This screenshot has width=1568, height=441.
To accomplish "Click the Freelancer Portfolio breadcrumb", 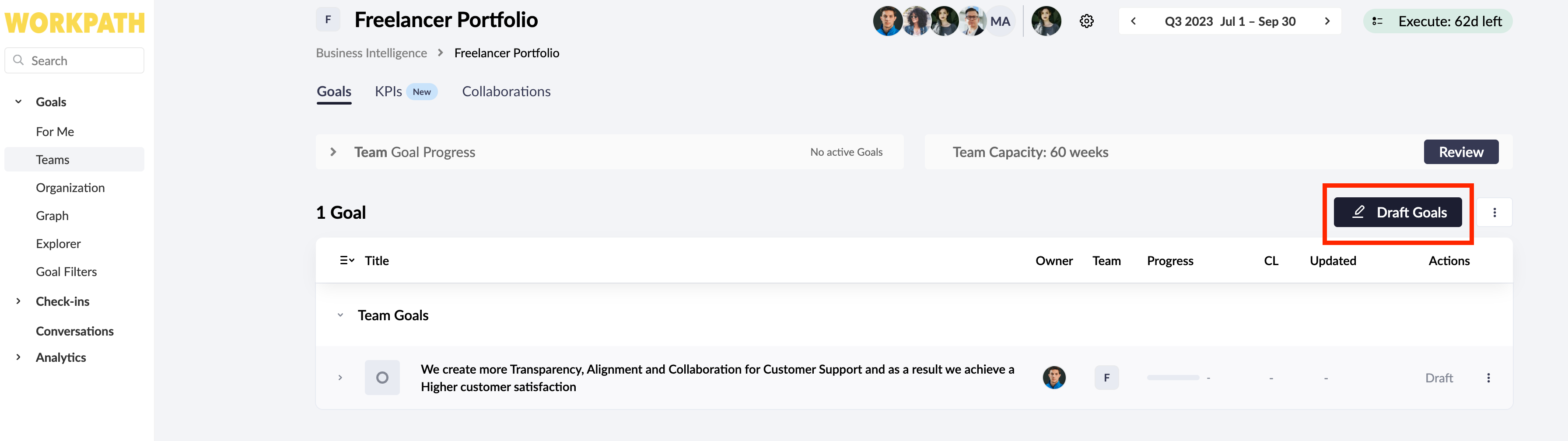I will coord(507,53).
